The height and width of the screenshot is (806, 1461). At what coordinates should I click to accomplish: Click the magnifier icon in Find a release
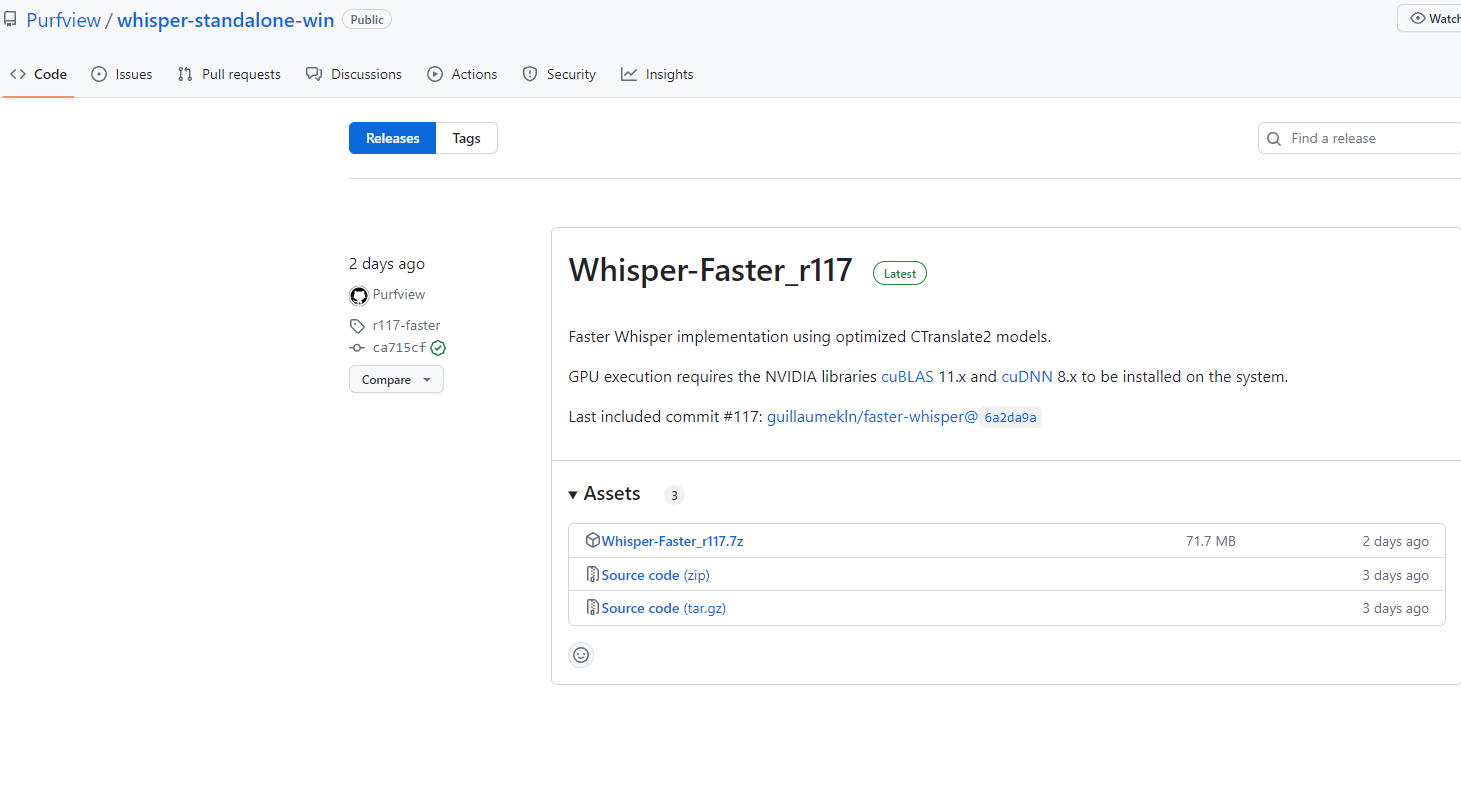pyautogui.click(x=1274, y=138)
